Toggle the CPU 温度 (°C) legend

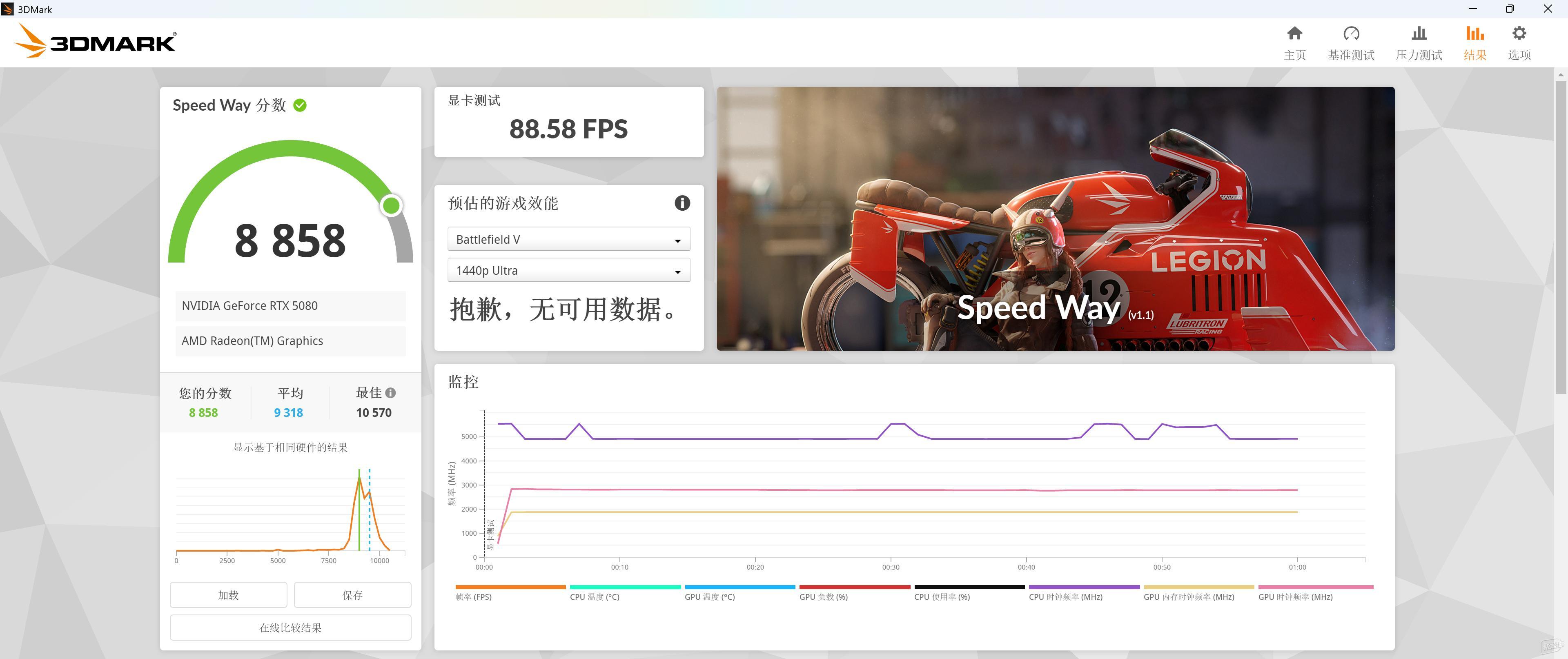625,593
